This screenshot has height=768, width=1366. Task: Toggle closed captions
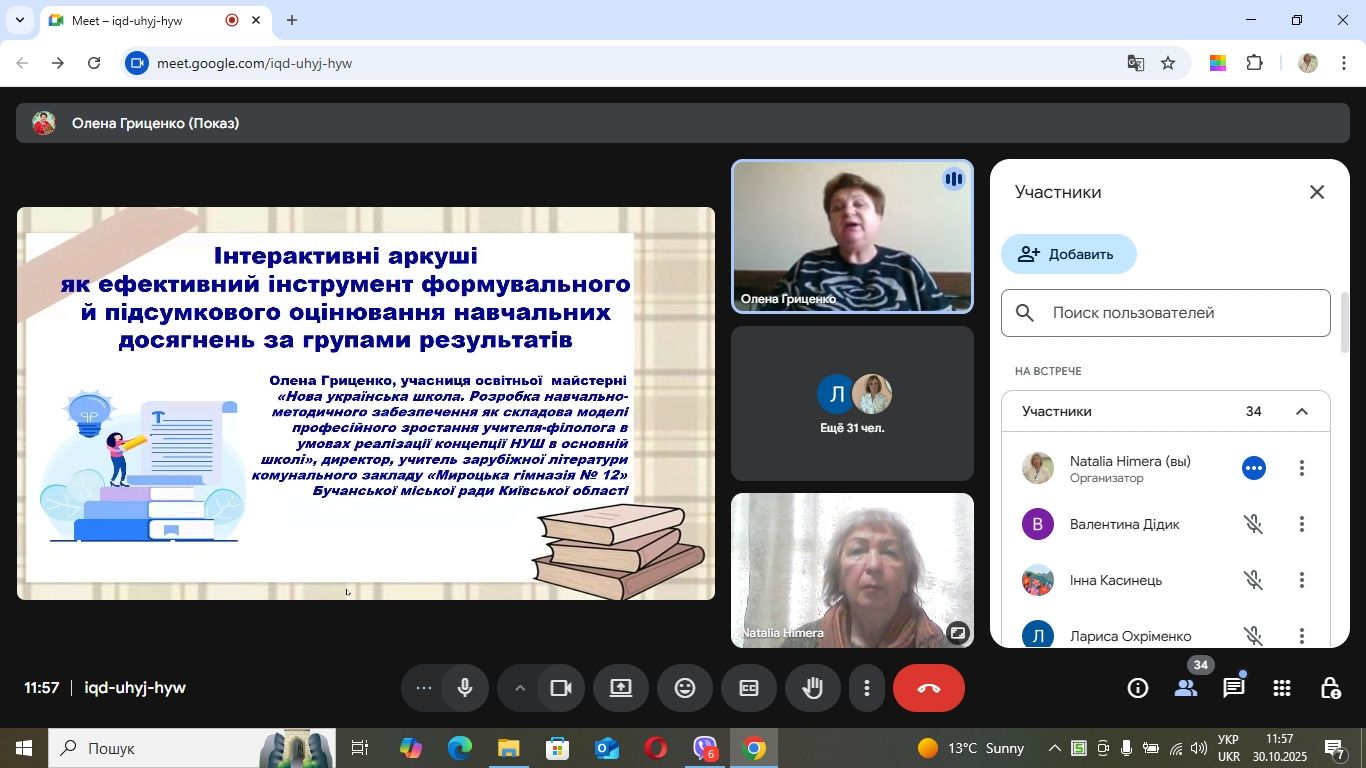[749, 688]
